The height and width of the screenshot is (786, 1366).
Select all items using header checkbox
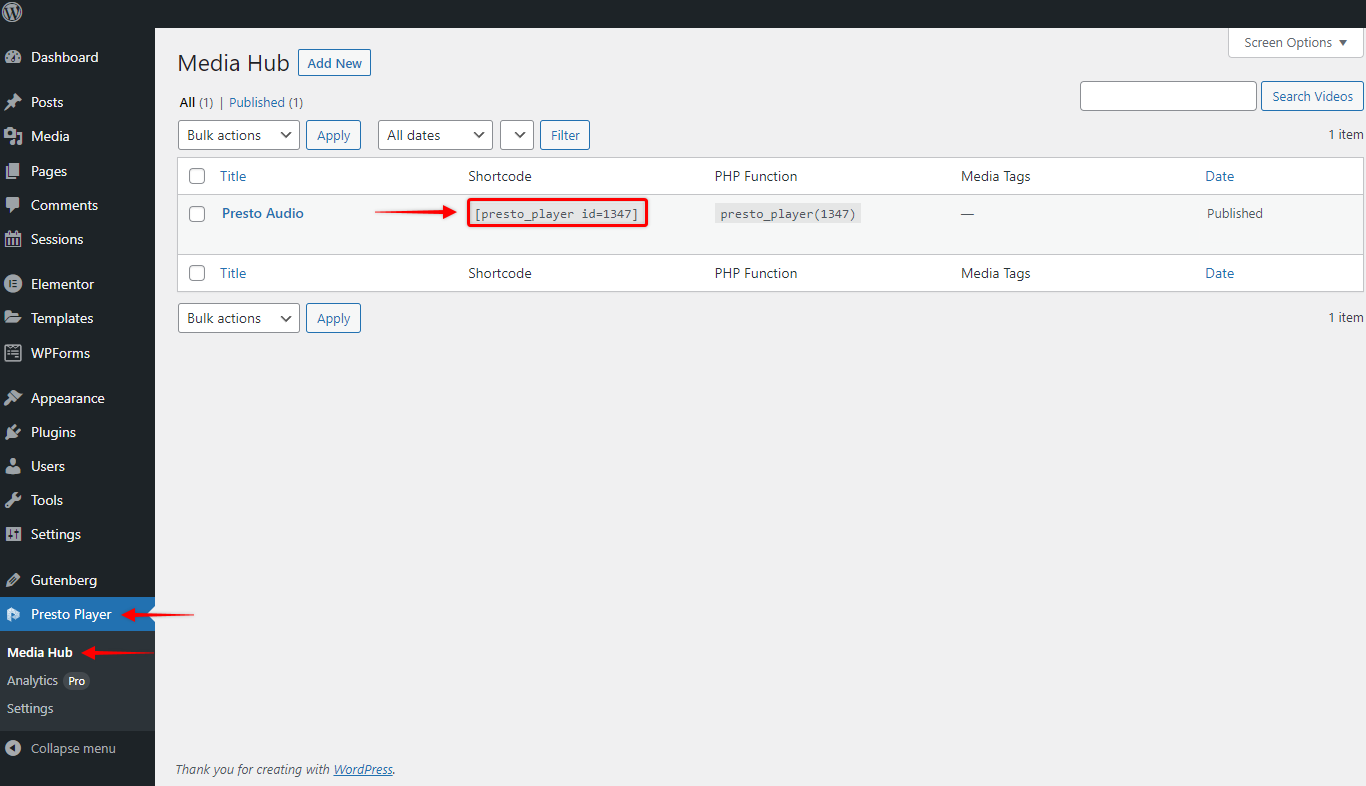[197, 176]
